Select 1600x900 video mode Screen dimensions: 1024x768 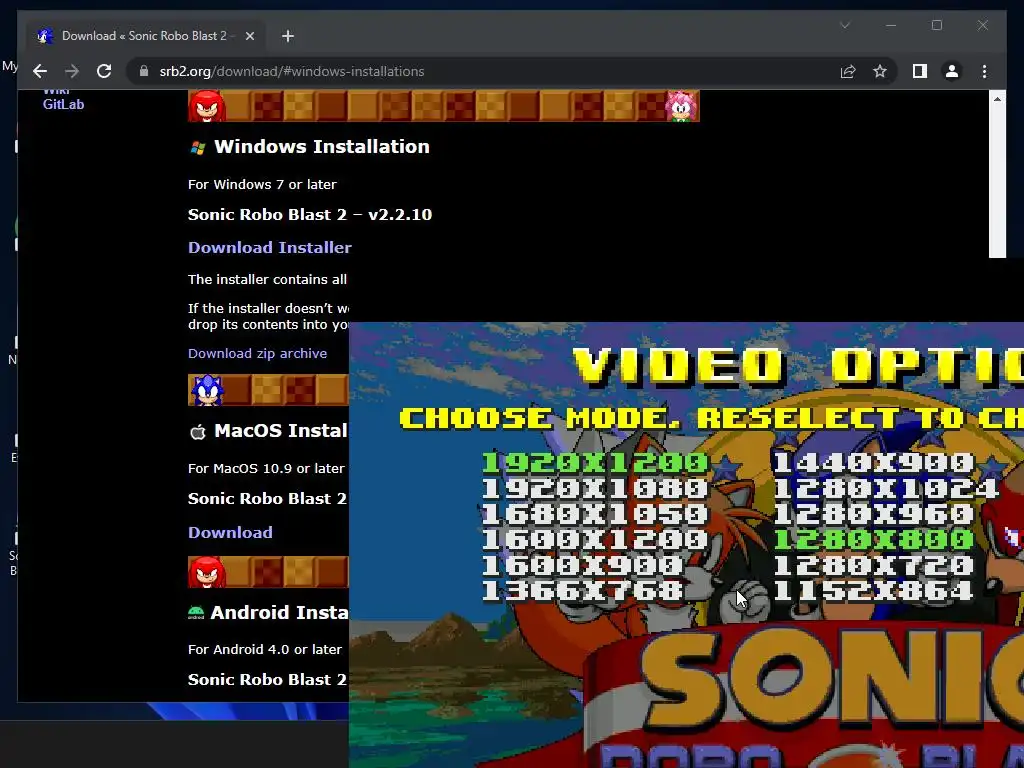(x=582, y=565)
